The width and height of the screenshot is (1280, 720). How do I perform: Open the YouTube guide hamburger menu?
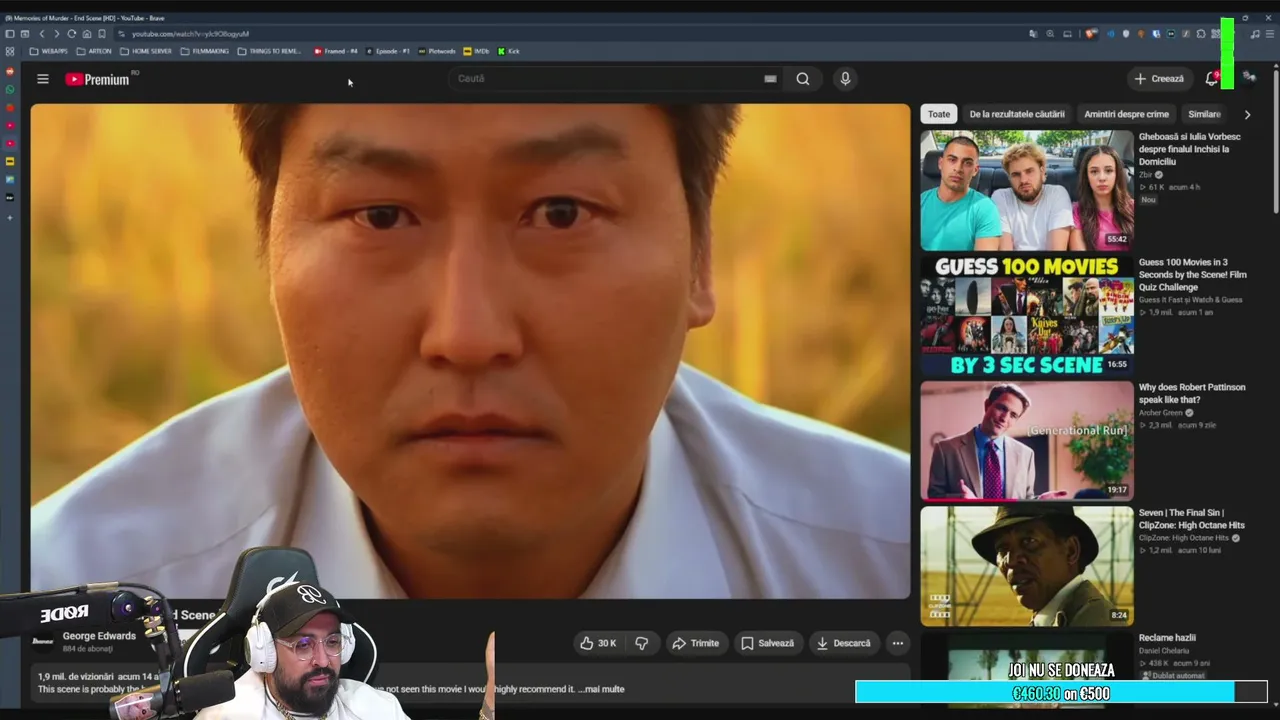pos(43,79)
